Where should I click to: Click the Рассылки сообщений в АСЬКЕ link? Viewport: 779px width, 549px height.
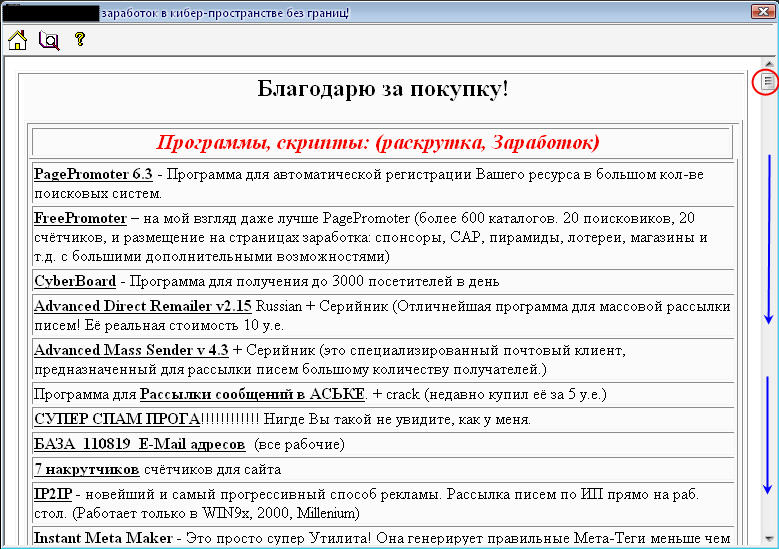pyautogui.click(x=252, y=394)
